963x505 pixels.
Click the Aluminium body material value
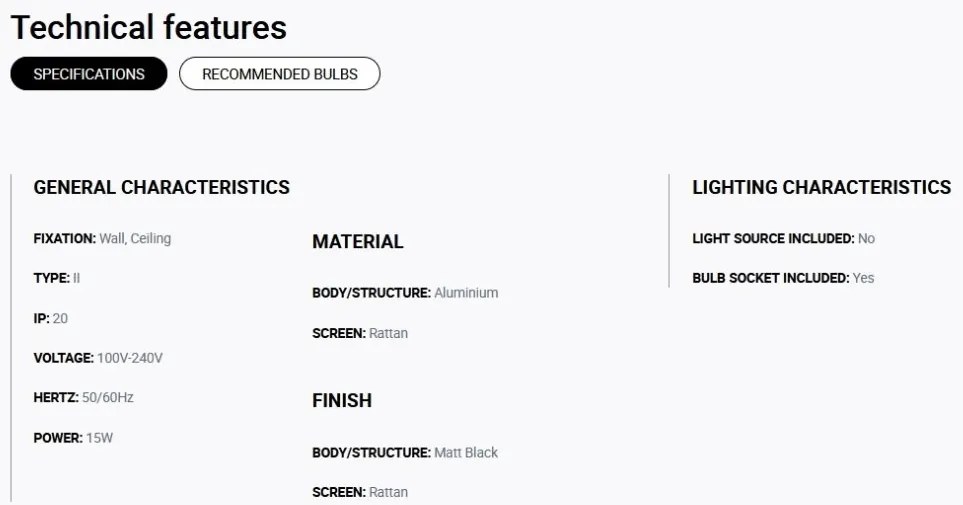pos(466,293)
